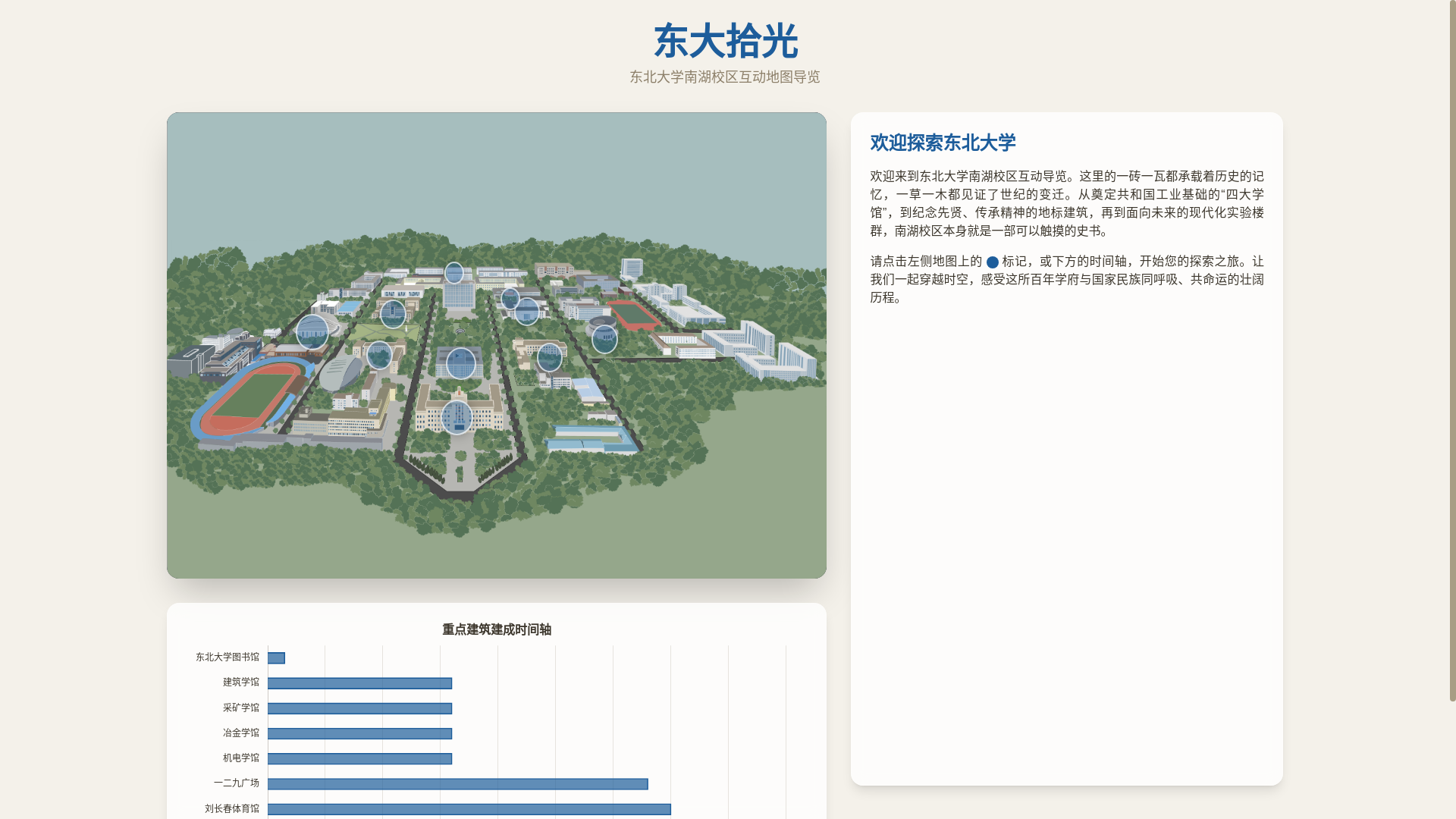
Task: Click the marker on the building behind the lawn square
Action: [393, 314]
